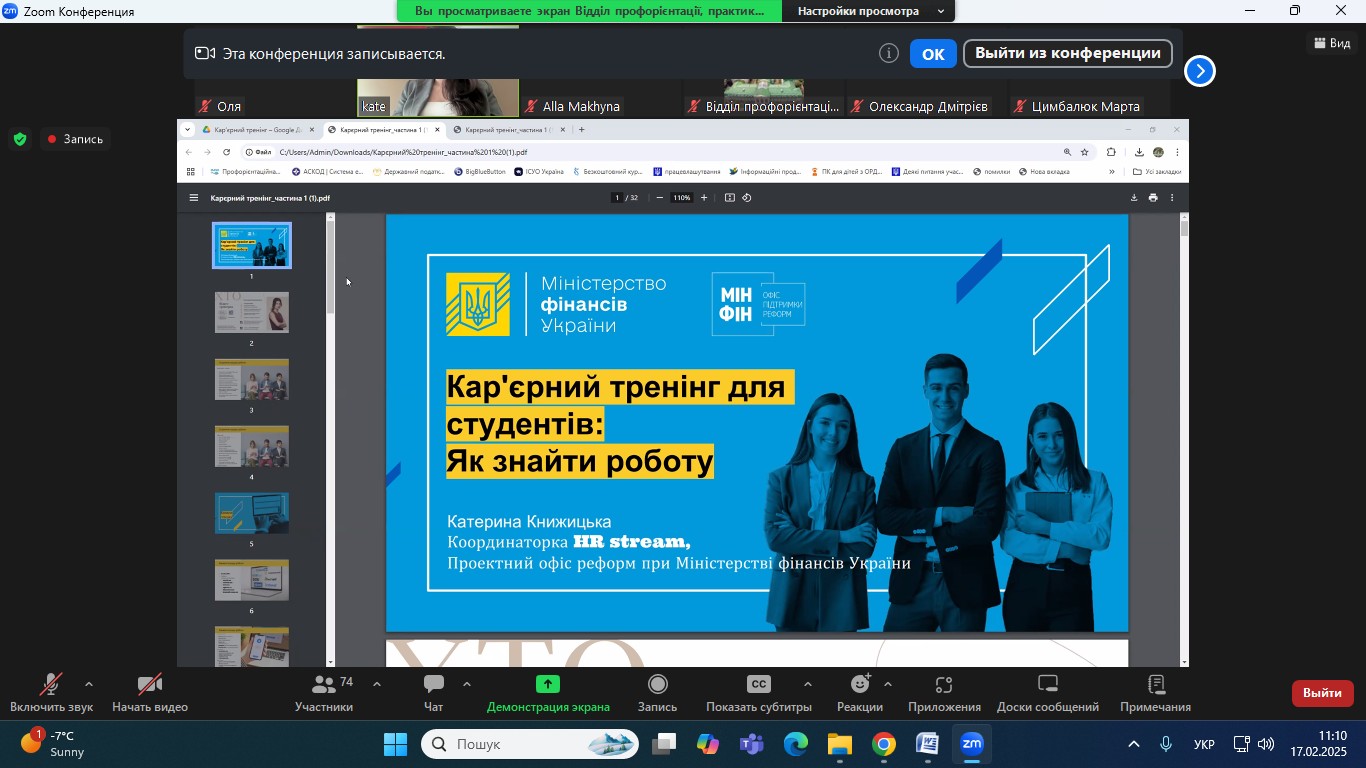Open audio options arrow beside microphone

(89, 685)
